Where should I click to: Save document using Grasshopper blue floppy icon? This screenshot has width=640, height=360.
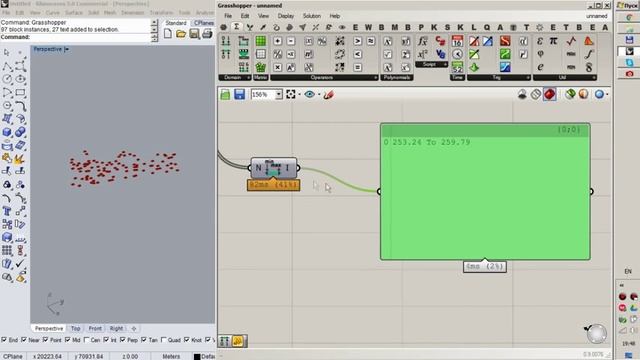click(239, 95)
